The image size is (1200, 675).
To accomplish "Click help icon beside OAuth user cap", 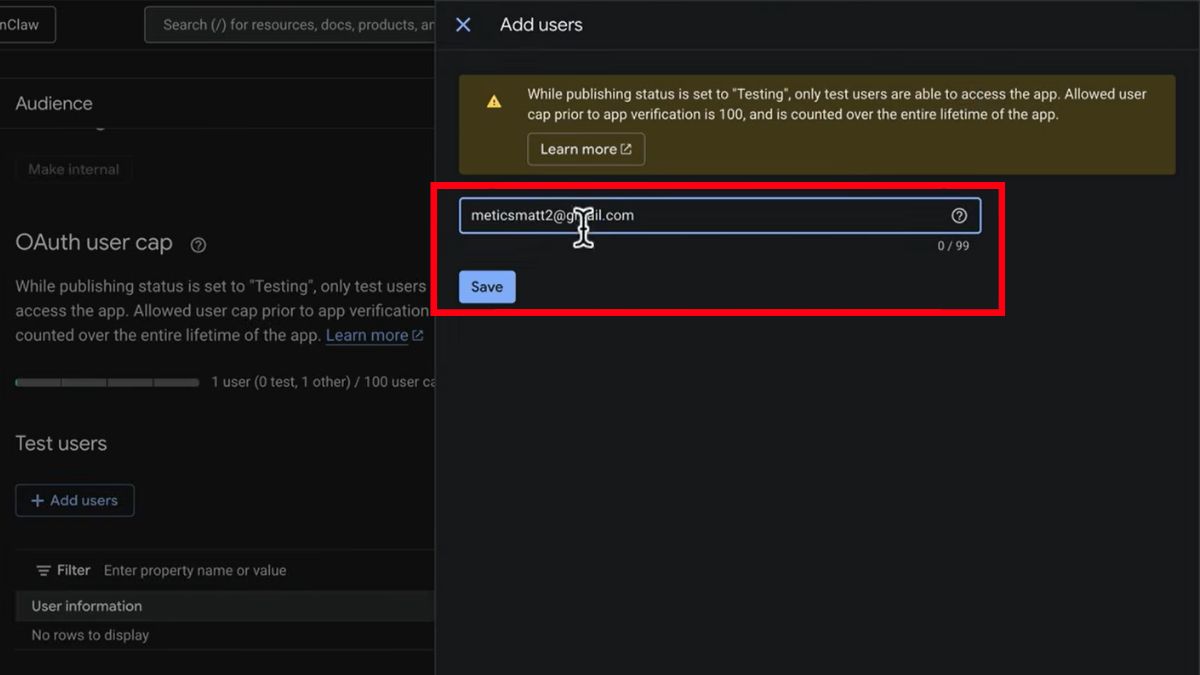I will click(198, 244).
